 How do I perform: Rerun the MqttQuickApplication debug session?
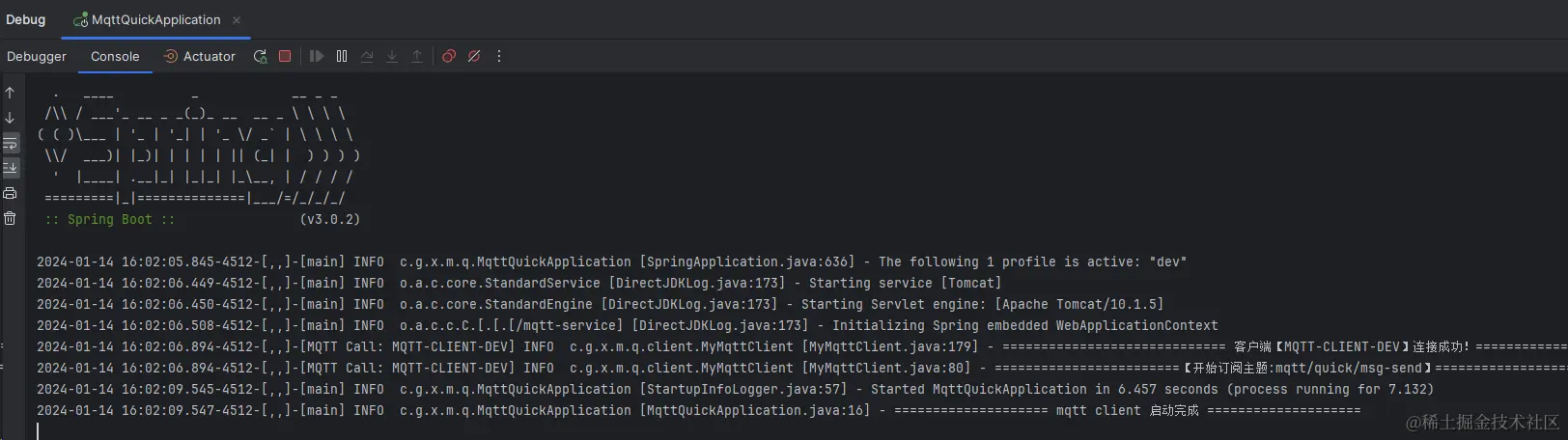pos(260,56)
